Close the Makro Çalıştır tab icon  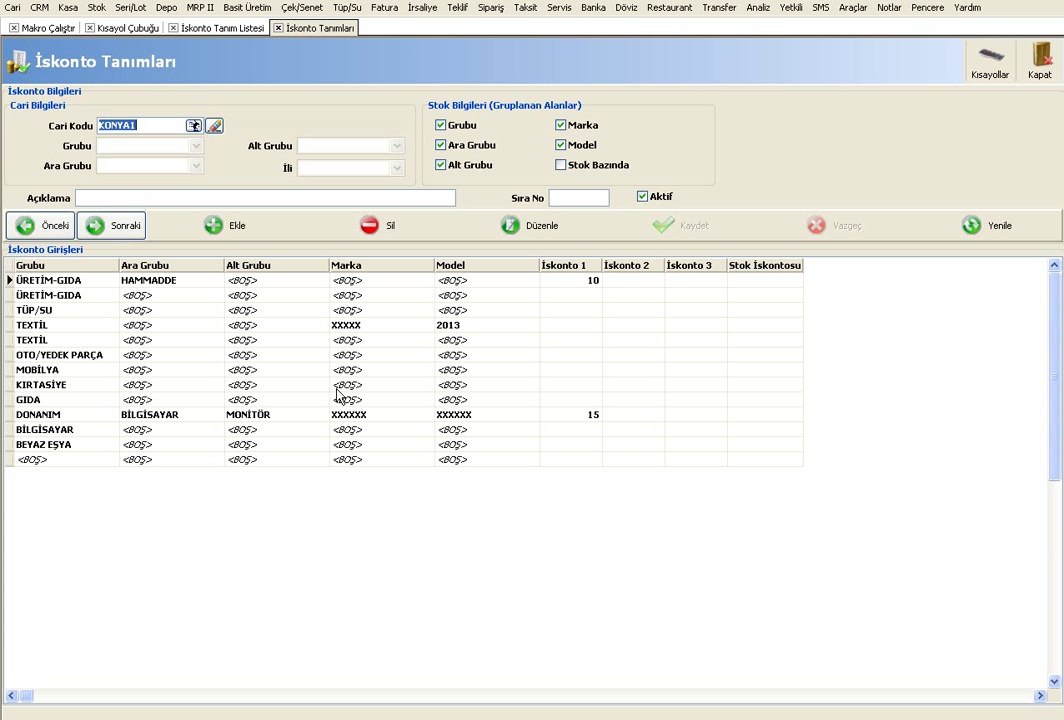coord(14,28)
